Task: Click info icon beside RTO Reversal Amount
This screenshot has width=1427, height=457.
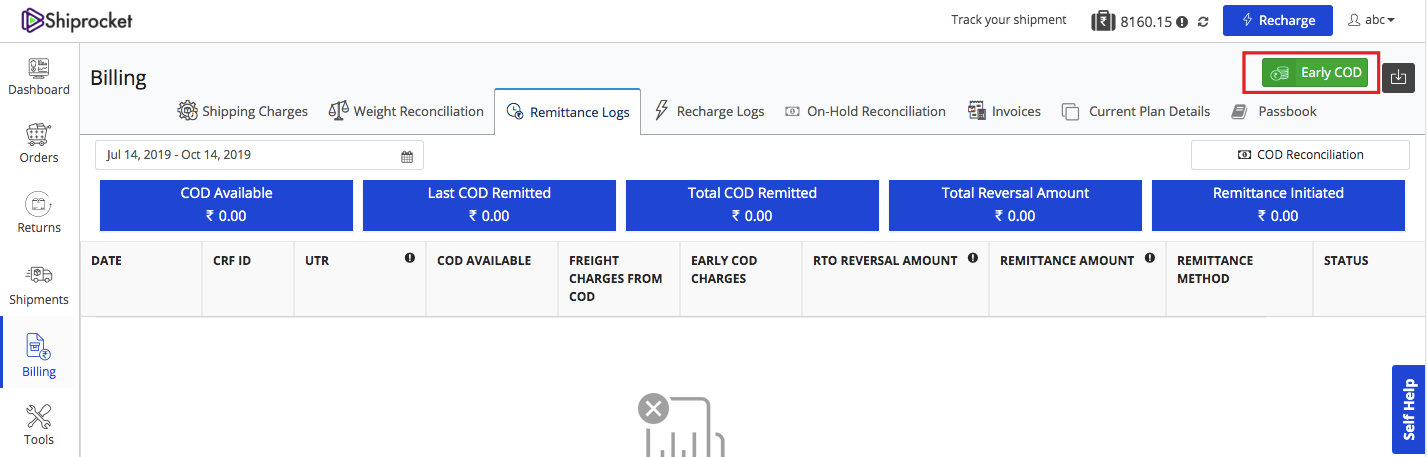Action: tap(973, 258)
